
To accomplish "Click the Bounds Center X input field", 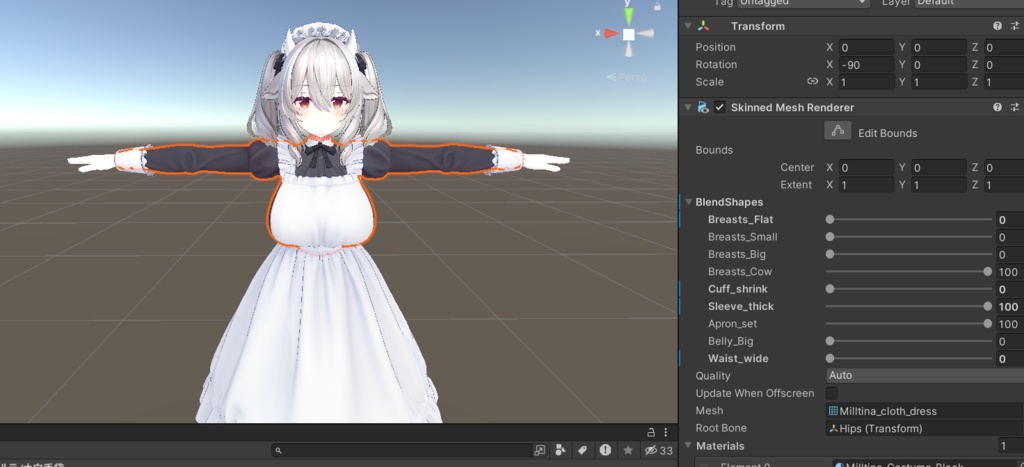I will (867, 167).
